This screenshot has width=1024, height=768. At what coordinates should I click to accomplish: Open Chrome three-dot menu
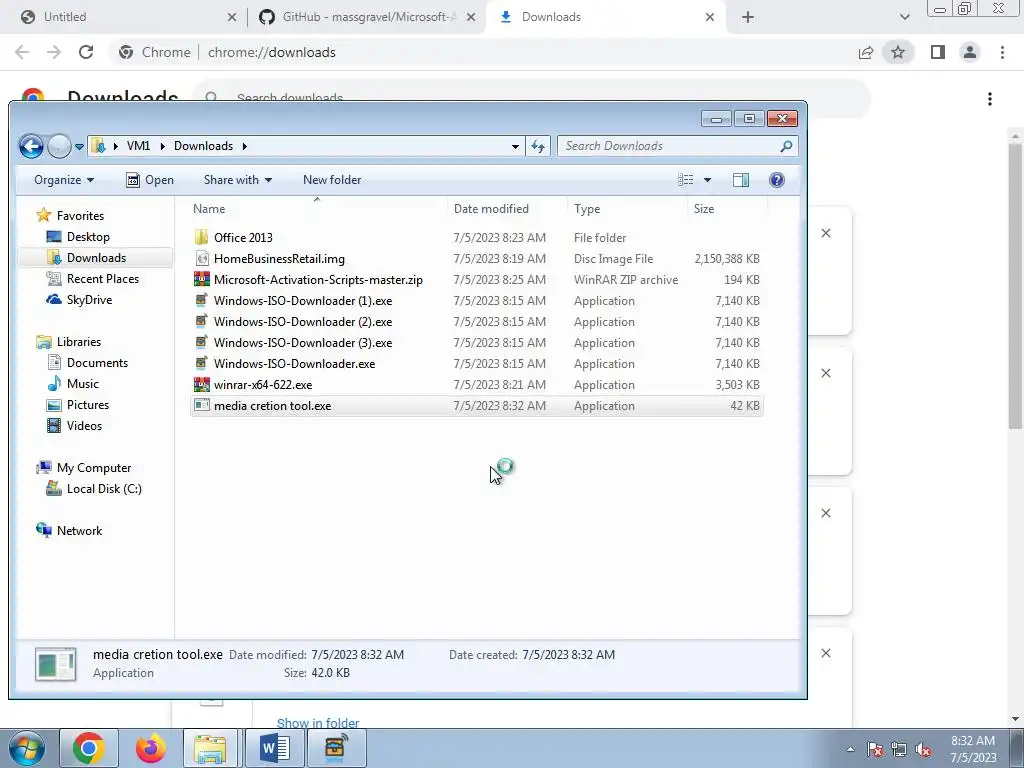coord(1002,52)
